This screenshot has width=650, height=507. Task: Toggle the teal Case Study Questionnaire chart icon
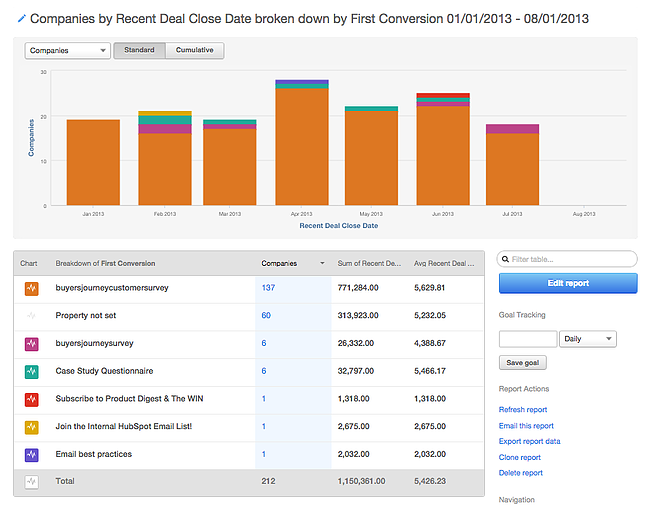pos(30,371)
